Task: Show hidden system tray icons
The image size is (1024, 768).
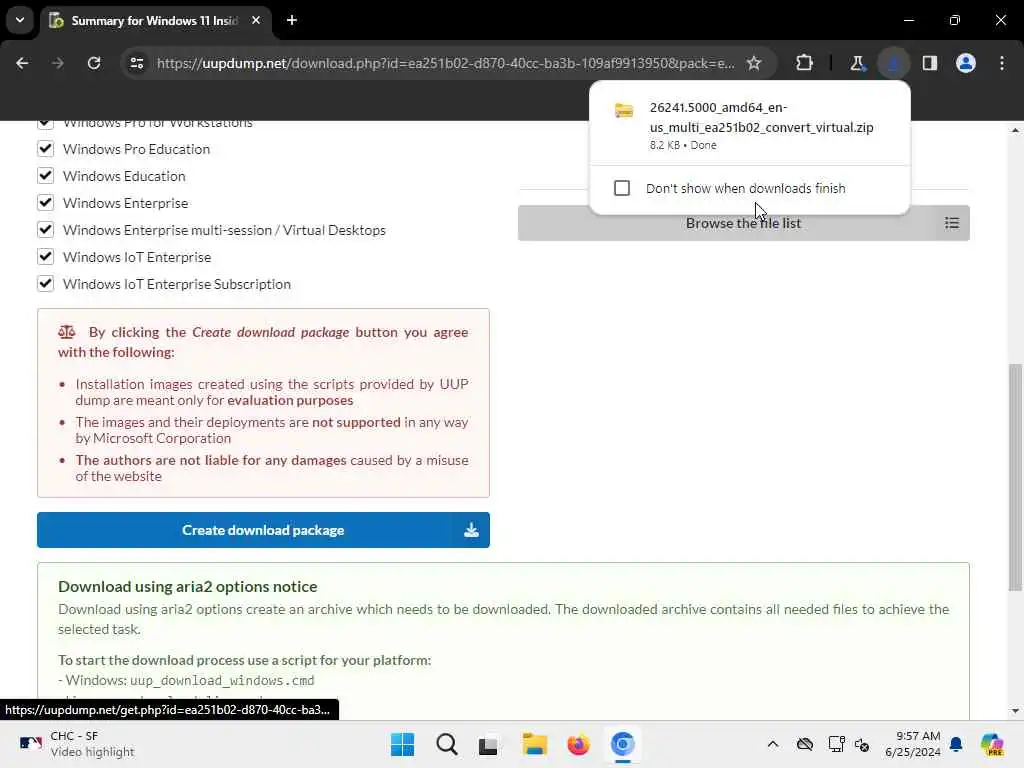Action: (773, 744)
